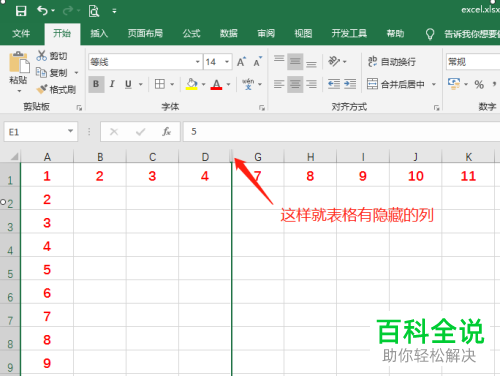The width and height of the screenshot is (500, 376).
Task: Expand the 复制 copy options arrow
Action: pos(76,73)
